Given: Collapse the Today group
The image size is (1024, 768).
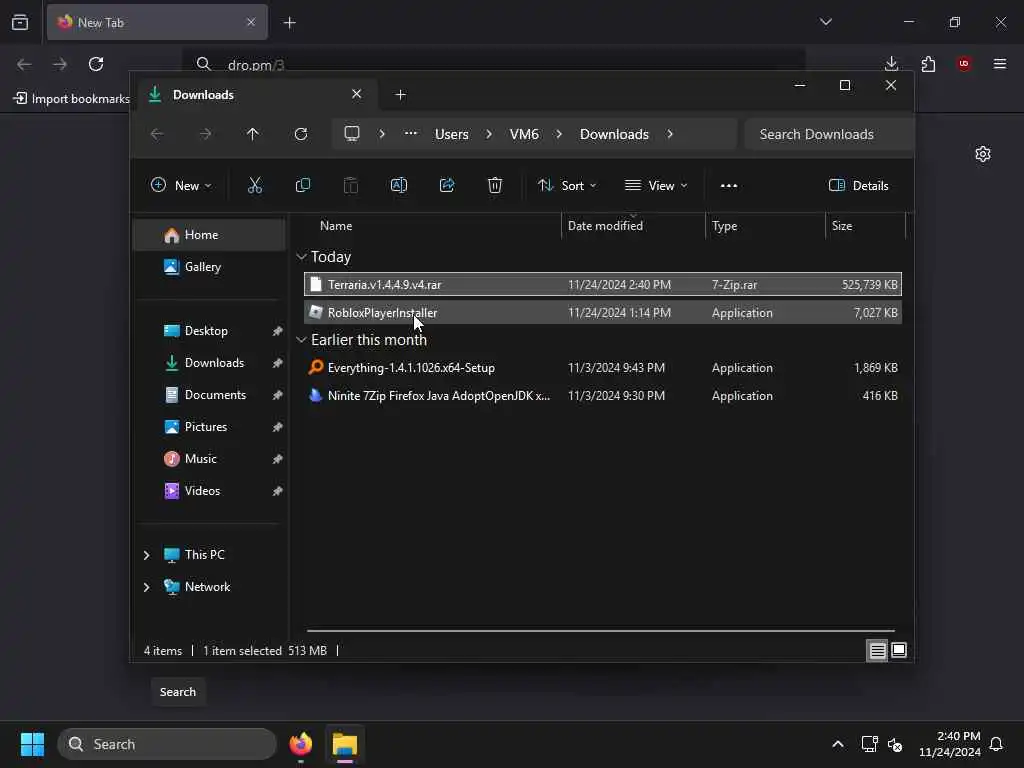Looking at the screenshot, I should (x=301, y=257).
